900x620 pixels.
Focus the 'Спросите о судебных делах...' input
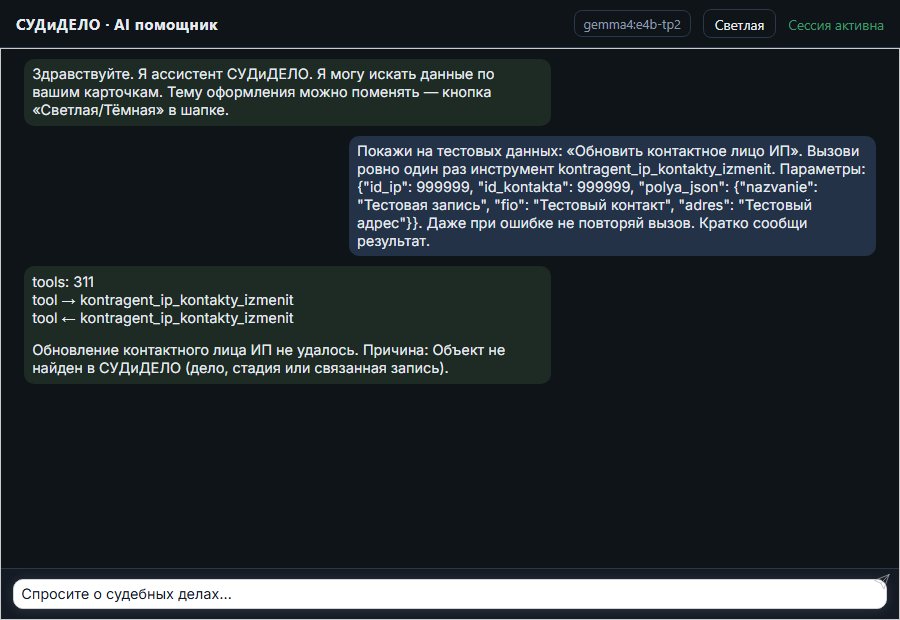pyautogui.click(x=449, y=594)
